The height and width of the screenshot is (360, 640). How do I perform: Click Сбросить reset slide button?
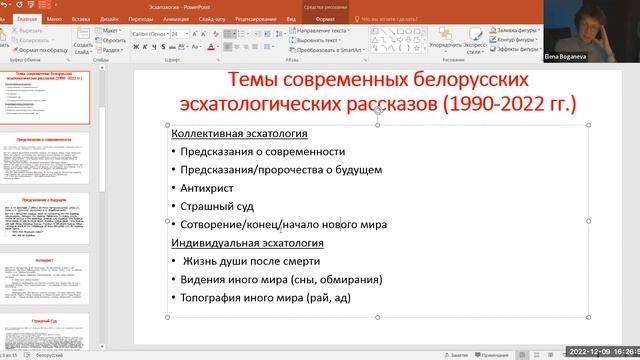tap(111, 40)
